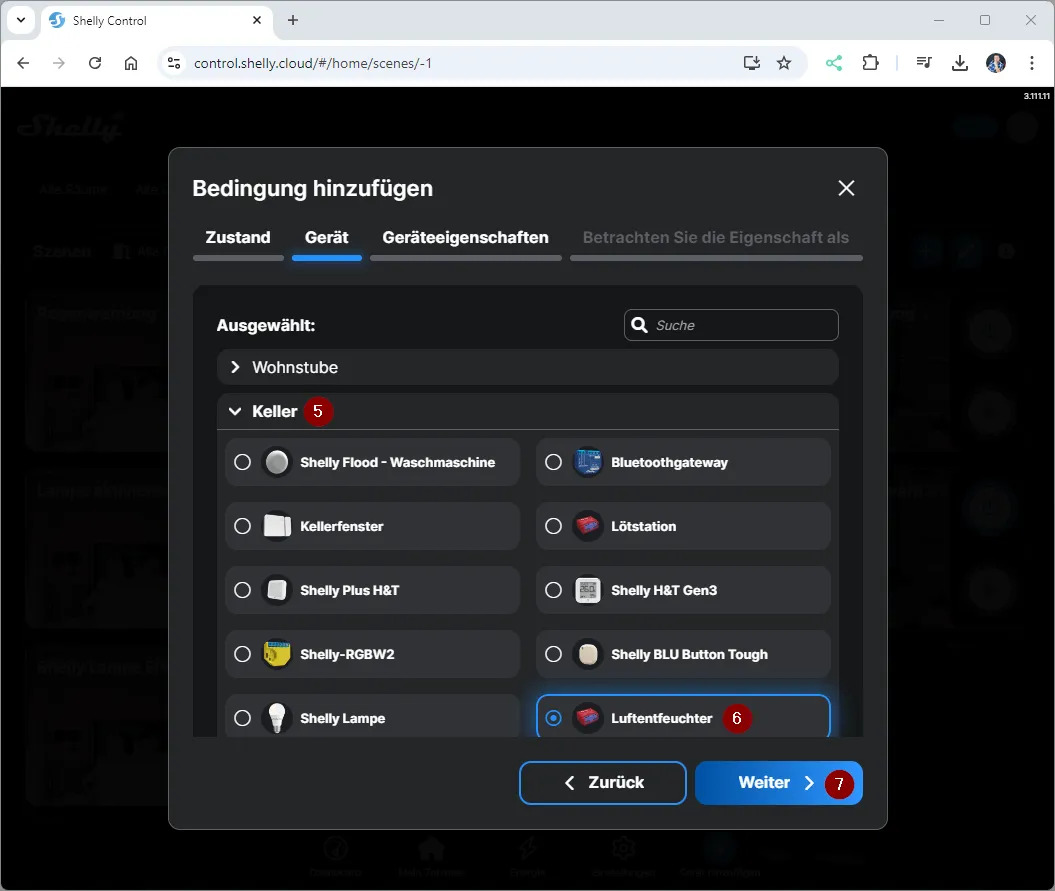Click the Shelly Flood Waschmaschine device icon
The height and width of the screenshot is (891, 1055).
[277, 462]
